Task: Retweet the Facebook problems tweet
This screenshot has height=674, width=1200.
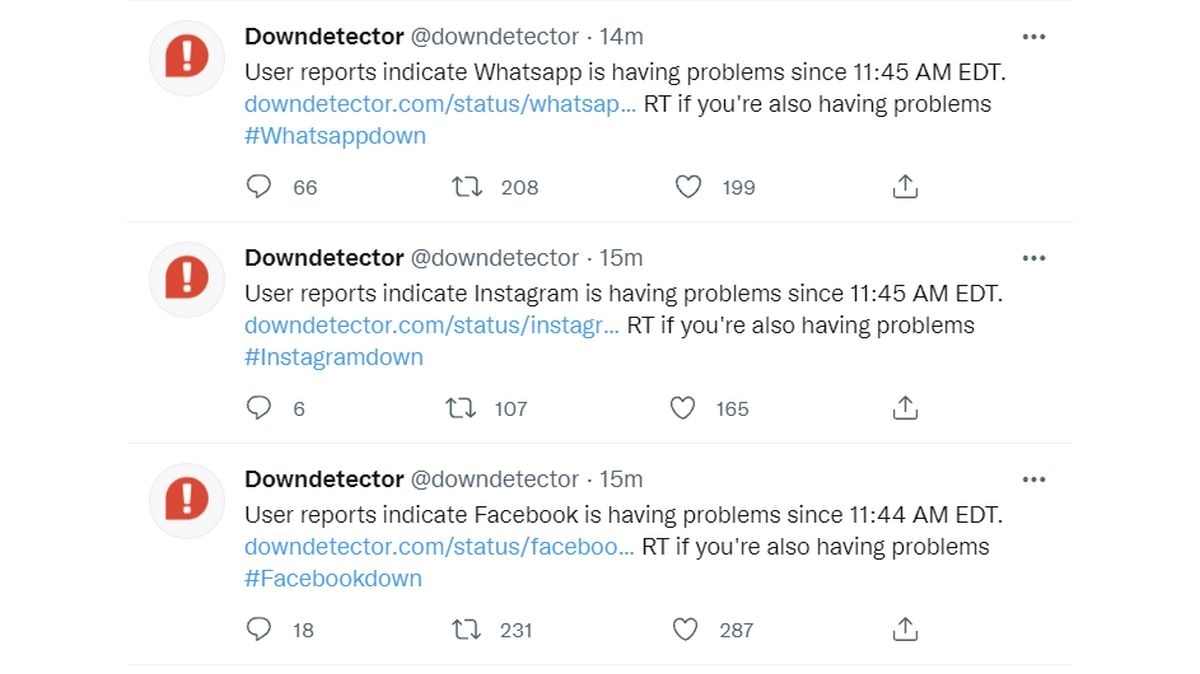Action: (465, 629)
